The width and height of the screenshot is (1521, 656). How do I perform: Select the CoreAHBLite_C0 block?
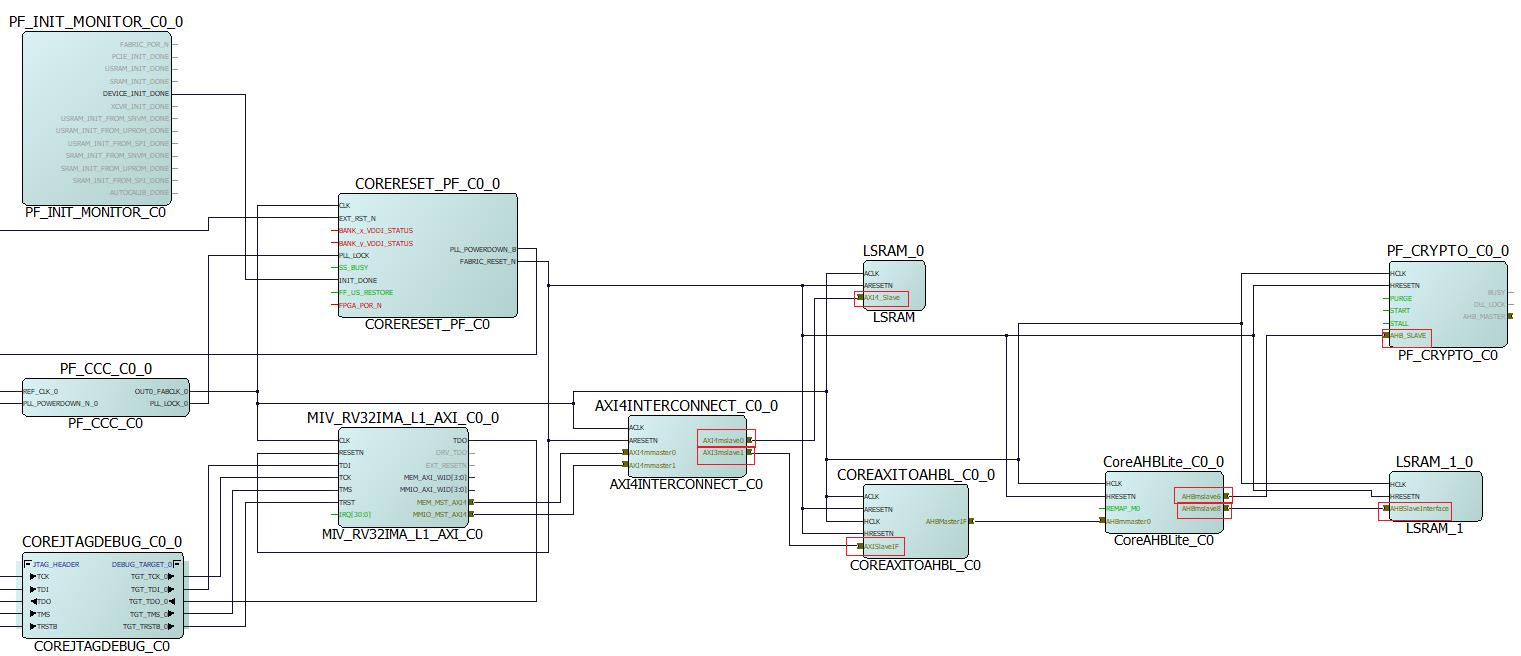coord(1163,501)
